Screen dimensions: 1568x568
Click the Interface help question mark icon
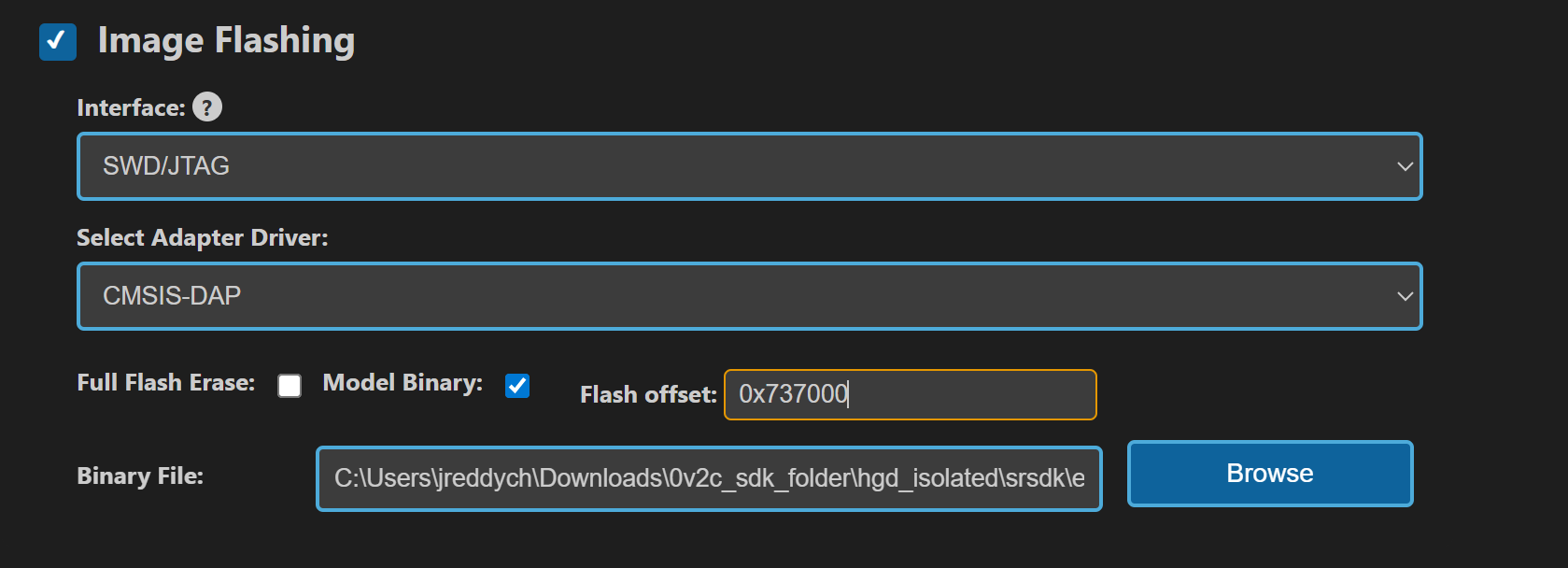click(x=207, y=107)
